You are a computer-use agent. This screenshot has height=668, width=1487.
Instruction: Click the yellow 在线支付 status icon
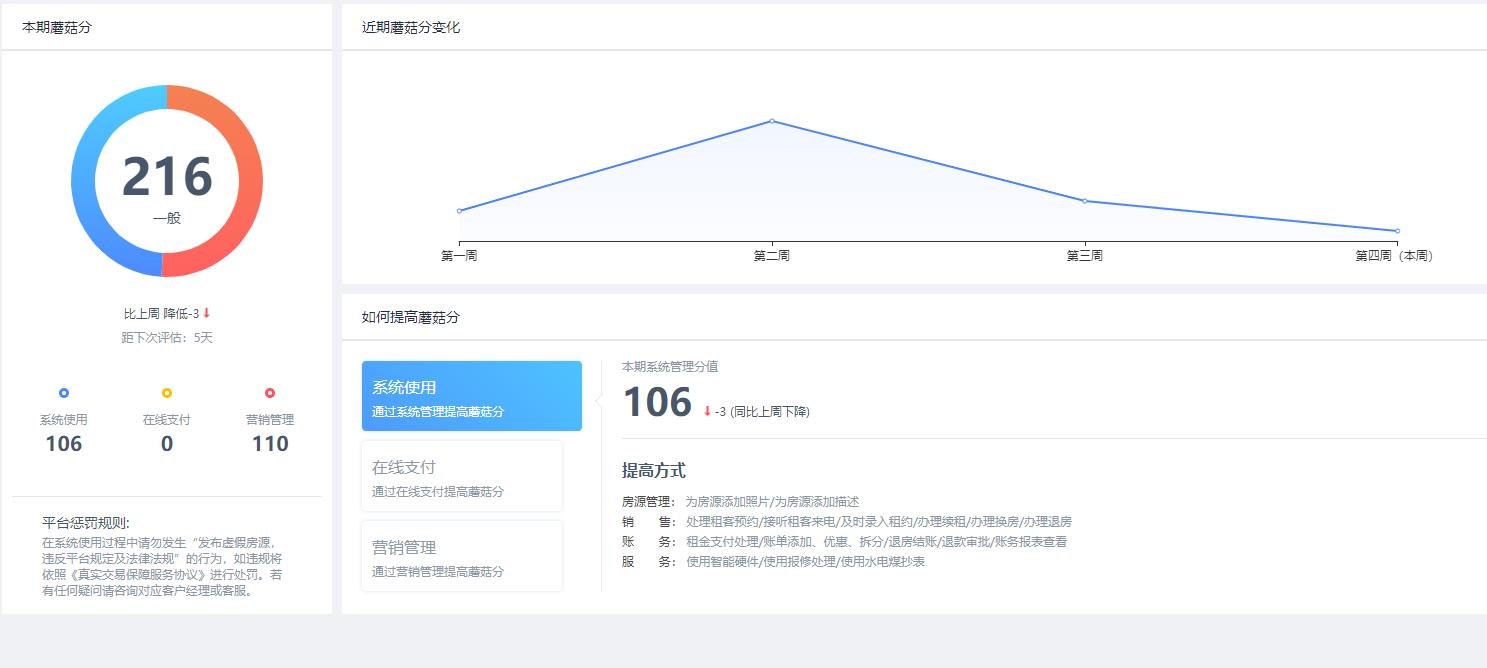(x=166, y=394)
